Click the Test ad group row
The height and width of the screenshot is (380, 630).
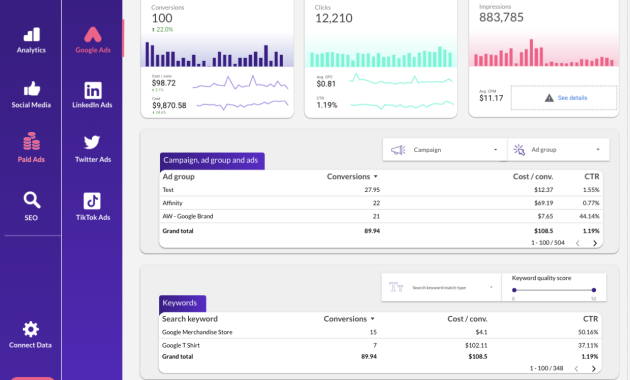click(x=380, y=190)
